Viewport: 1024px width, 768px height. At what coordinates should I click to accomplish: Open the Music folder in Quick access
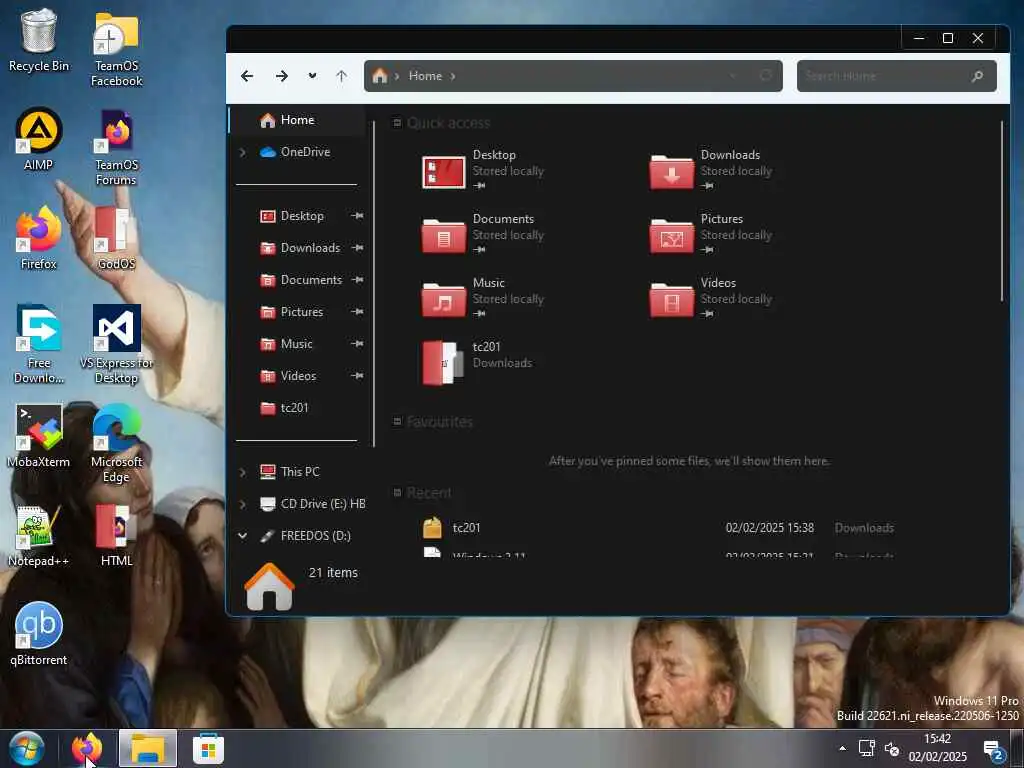tap(483, 299)
